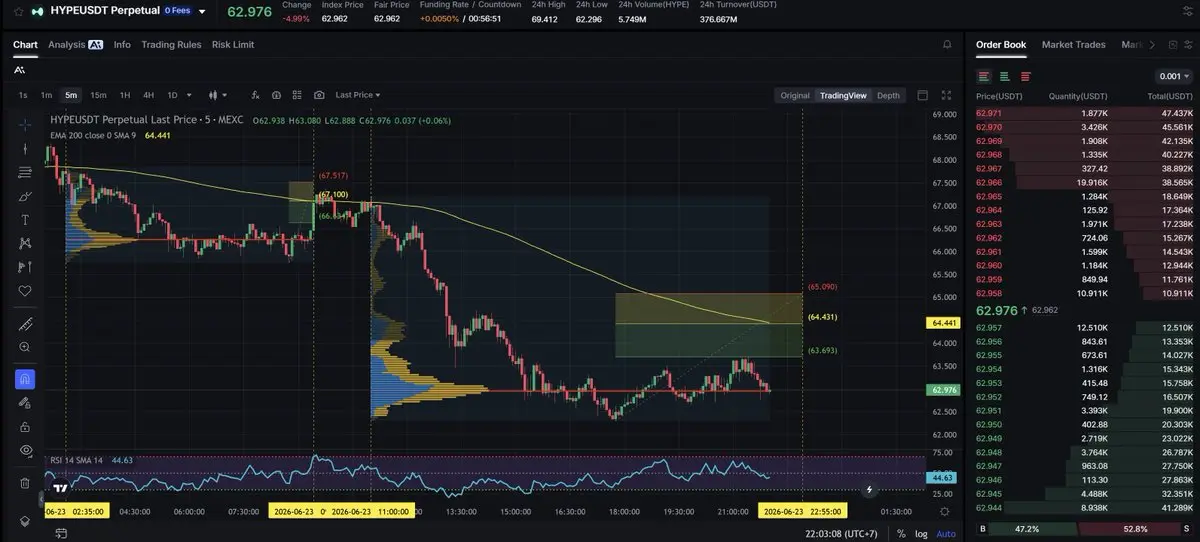The width and height of the screenshot is (1200, 542).
Task: Select the ruler measure tool
Action: point(25,324)
